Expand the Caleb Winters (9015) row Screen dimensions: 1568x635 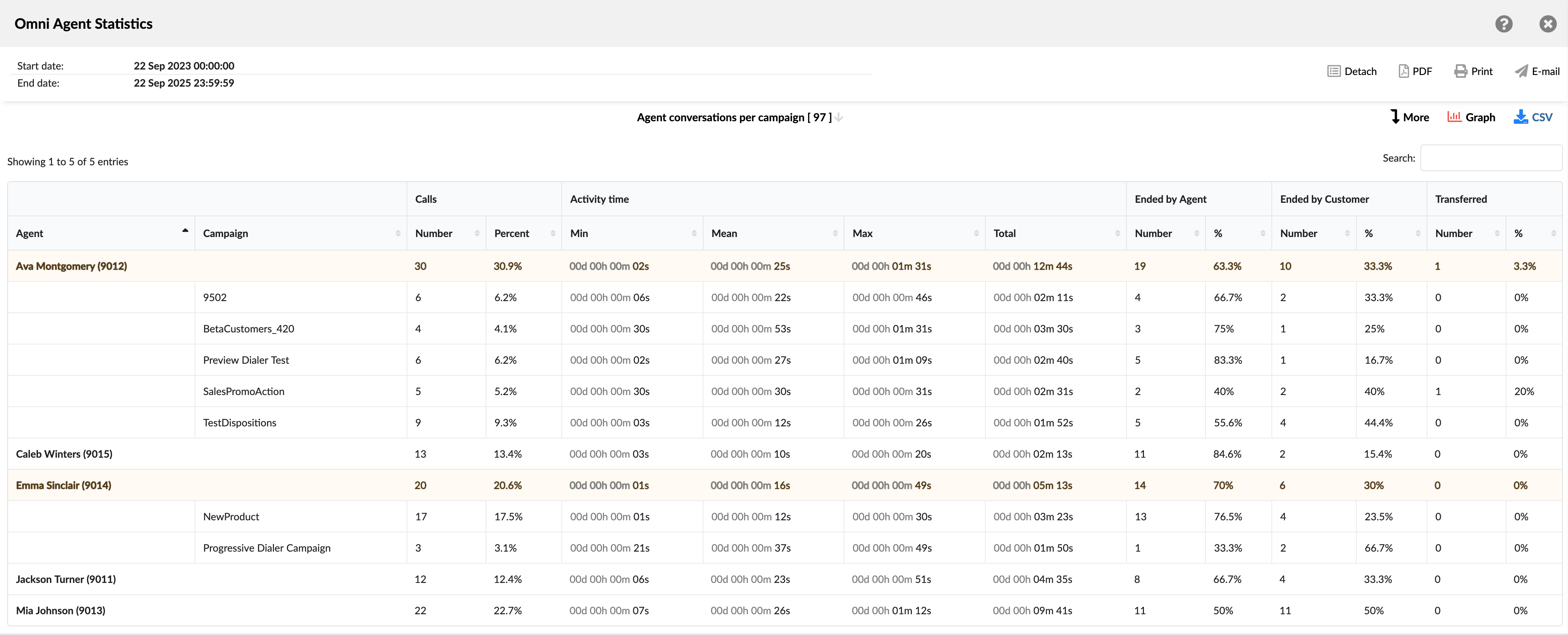pyautogui.click(x=64, y=454)
